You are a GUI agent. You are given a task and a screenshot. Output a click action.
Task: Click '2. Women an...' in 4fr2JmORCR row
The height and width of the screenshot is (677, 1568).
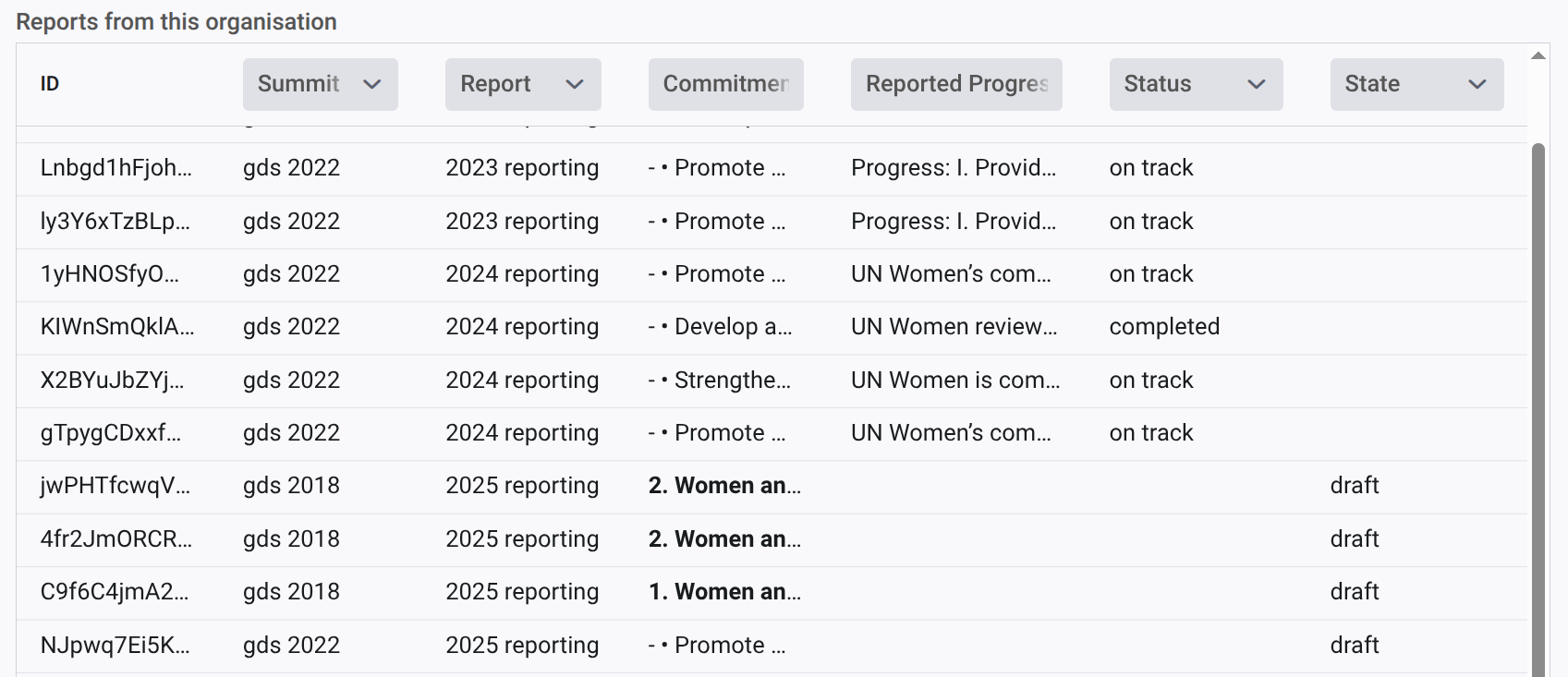pyautogui.click(x=725, y=539)
